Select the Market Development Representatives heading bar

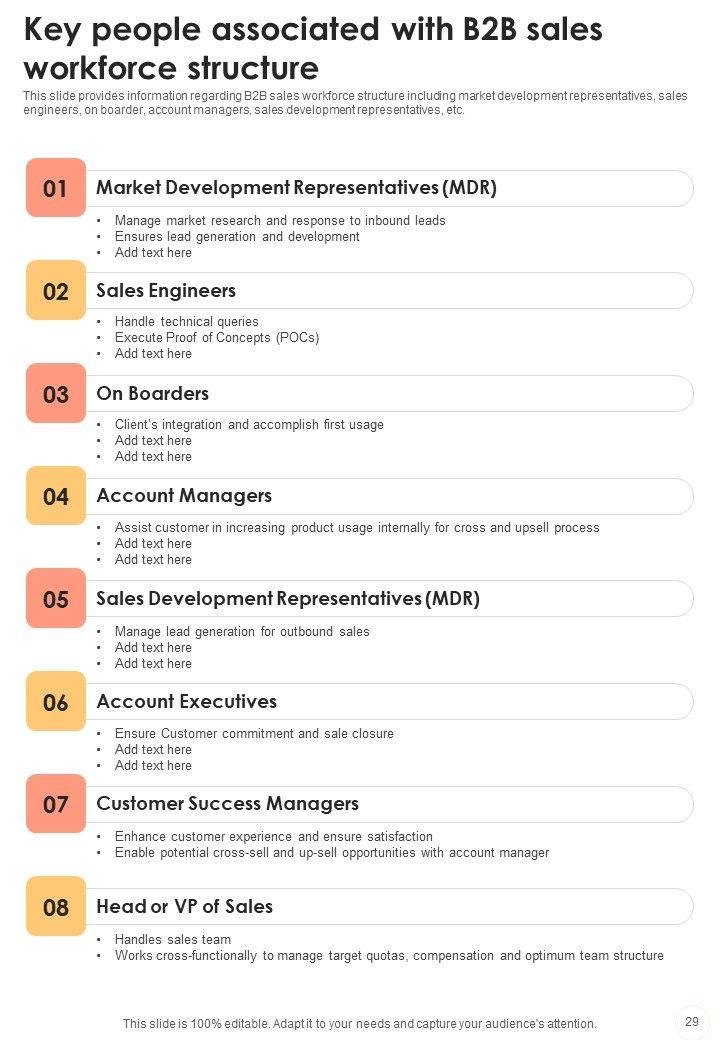[x=390, y=188]
